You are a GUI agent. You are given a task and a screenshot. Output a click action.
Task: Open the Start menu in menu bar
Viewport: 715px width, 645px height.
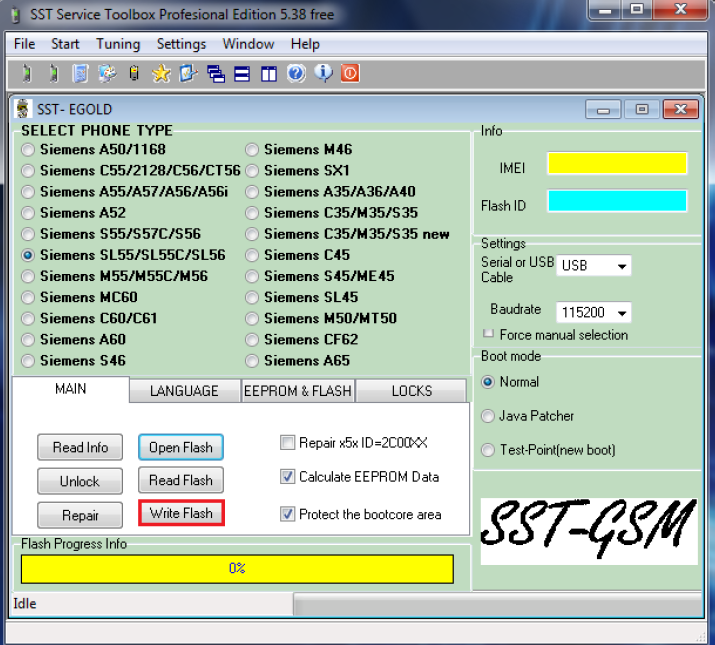pyautogui.click(x=65, y=44)
